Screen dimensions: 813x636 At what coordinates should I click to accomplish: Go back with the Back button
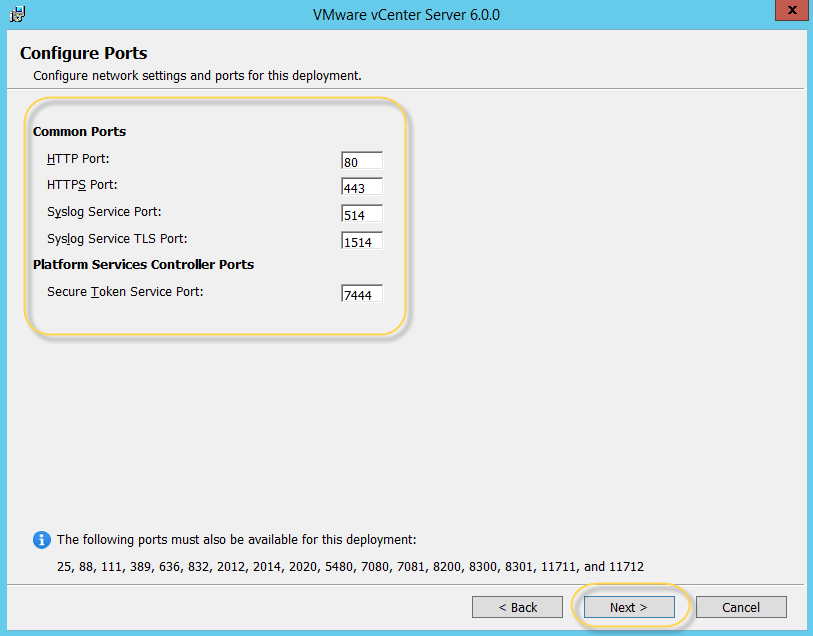click(x=518, y=607)
